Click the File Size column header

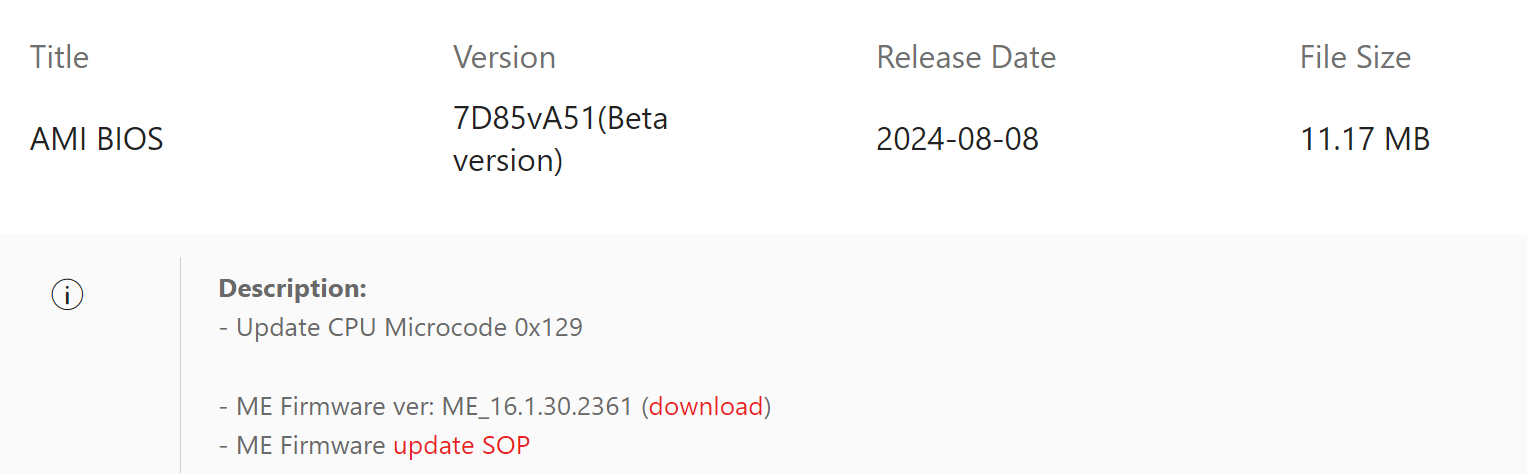(1354, 57)
